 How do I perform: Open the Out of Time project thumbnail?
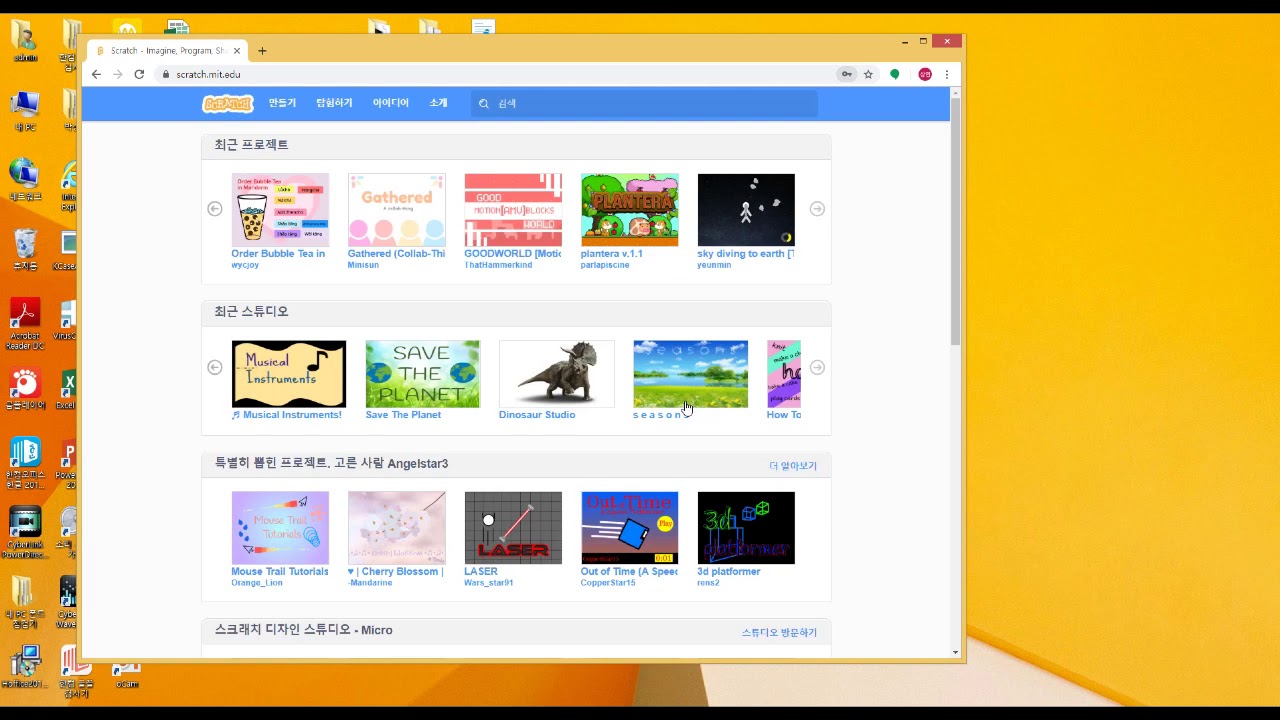pyautogui.click(x=629, y=528)
